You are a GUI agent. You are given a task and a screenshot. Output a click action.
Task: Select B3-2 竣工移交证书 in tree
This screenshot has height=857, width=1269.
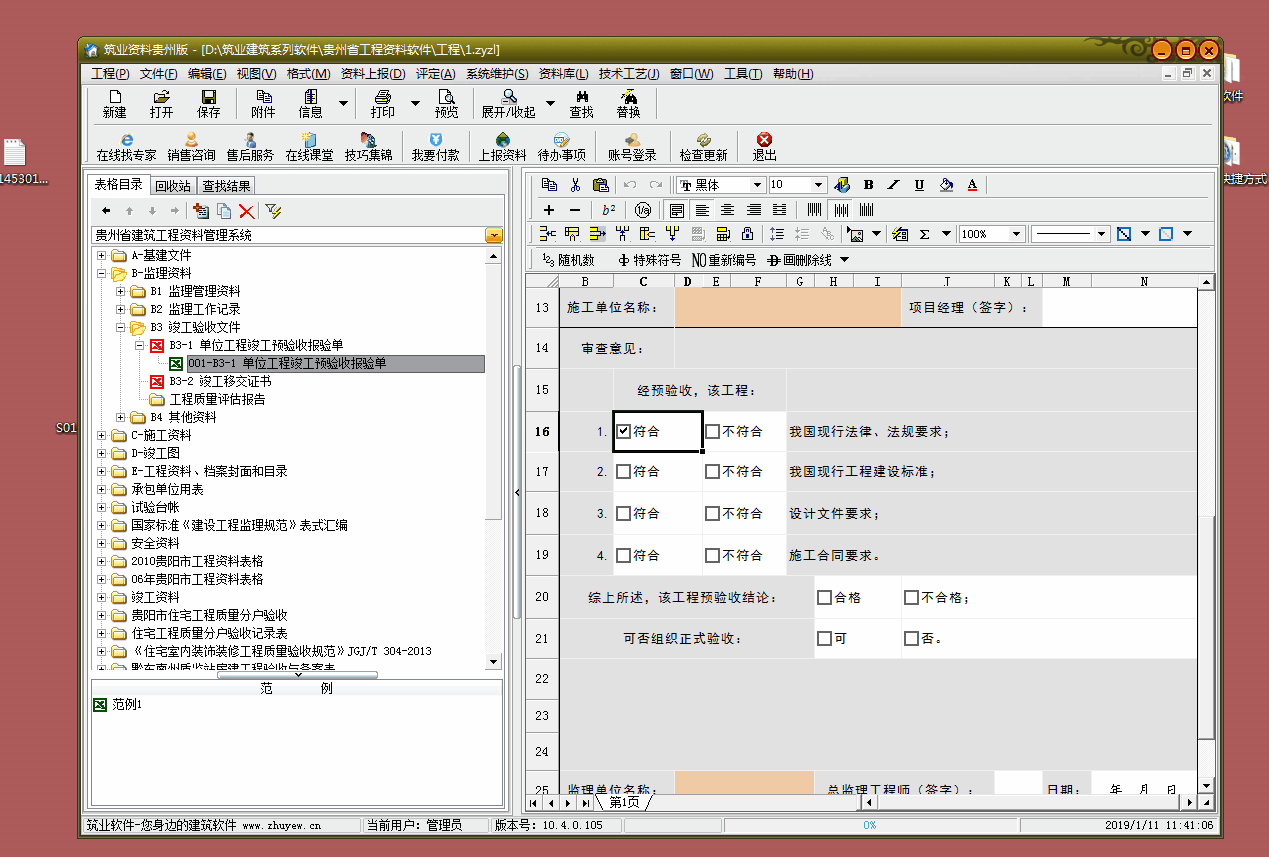pyautogui.click(x=219, y=381)
